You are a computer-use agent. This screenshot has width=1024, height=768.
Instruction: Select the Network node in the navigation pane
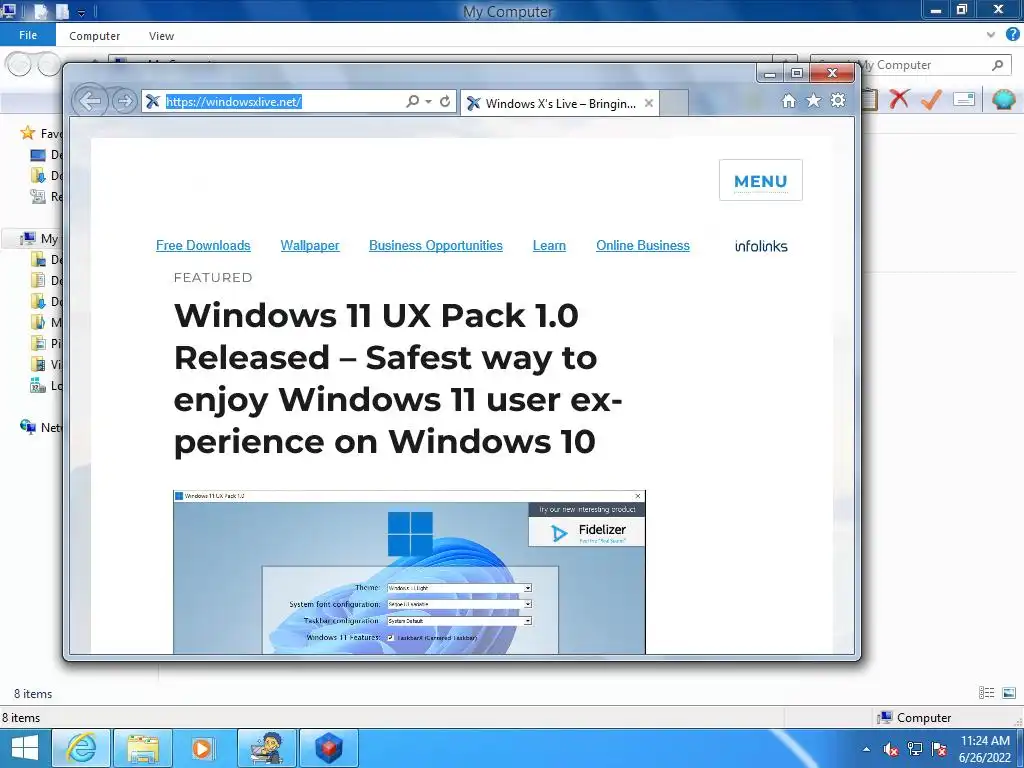click(x=40, y=427)
